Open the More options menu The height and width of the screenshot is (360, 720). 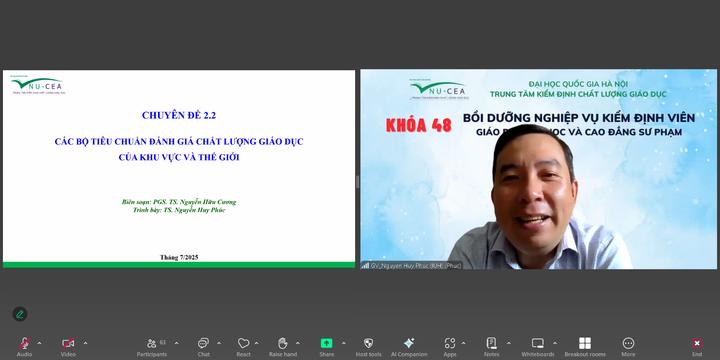(628, 347)
